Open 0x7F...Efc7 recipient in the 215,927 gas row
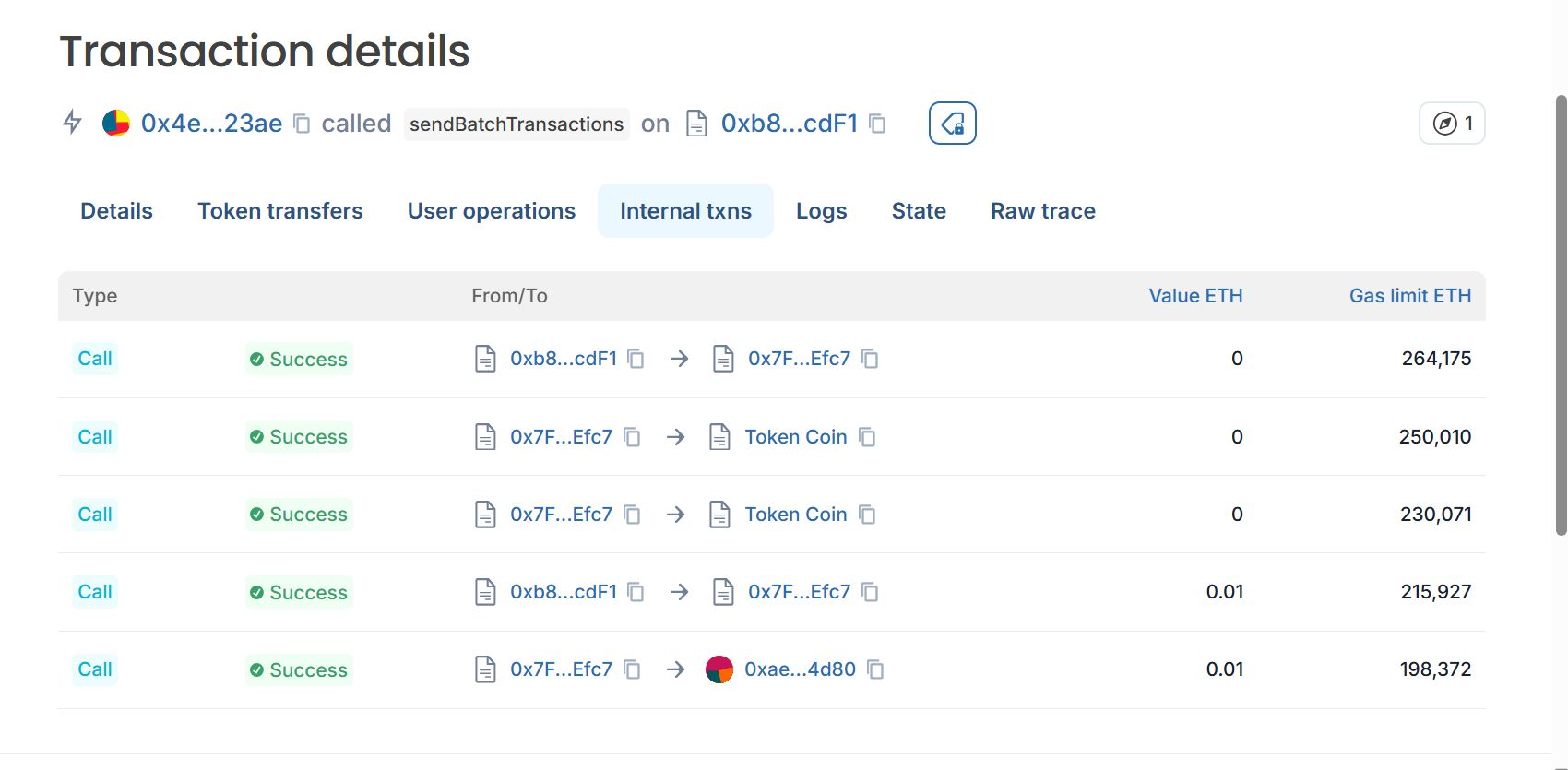 click(799, 592)
